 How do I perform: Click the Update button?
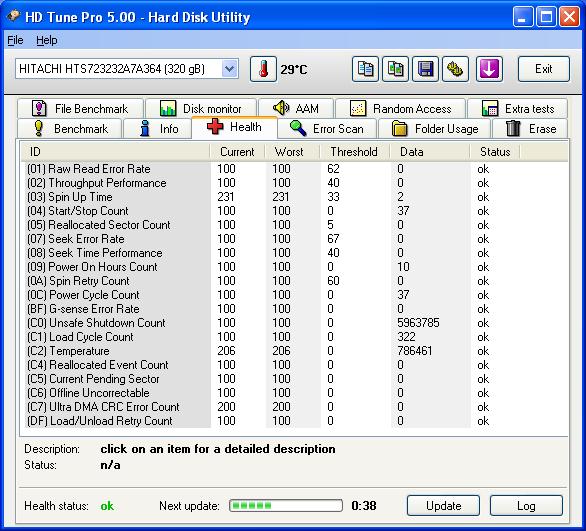click(x=443, y=506)
